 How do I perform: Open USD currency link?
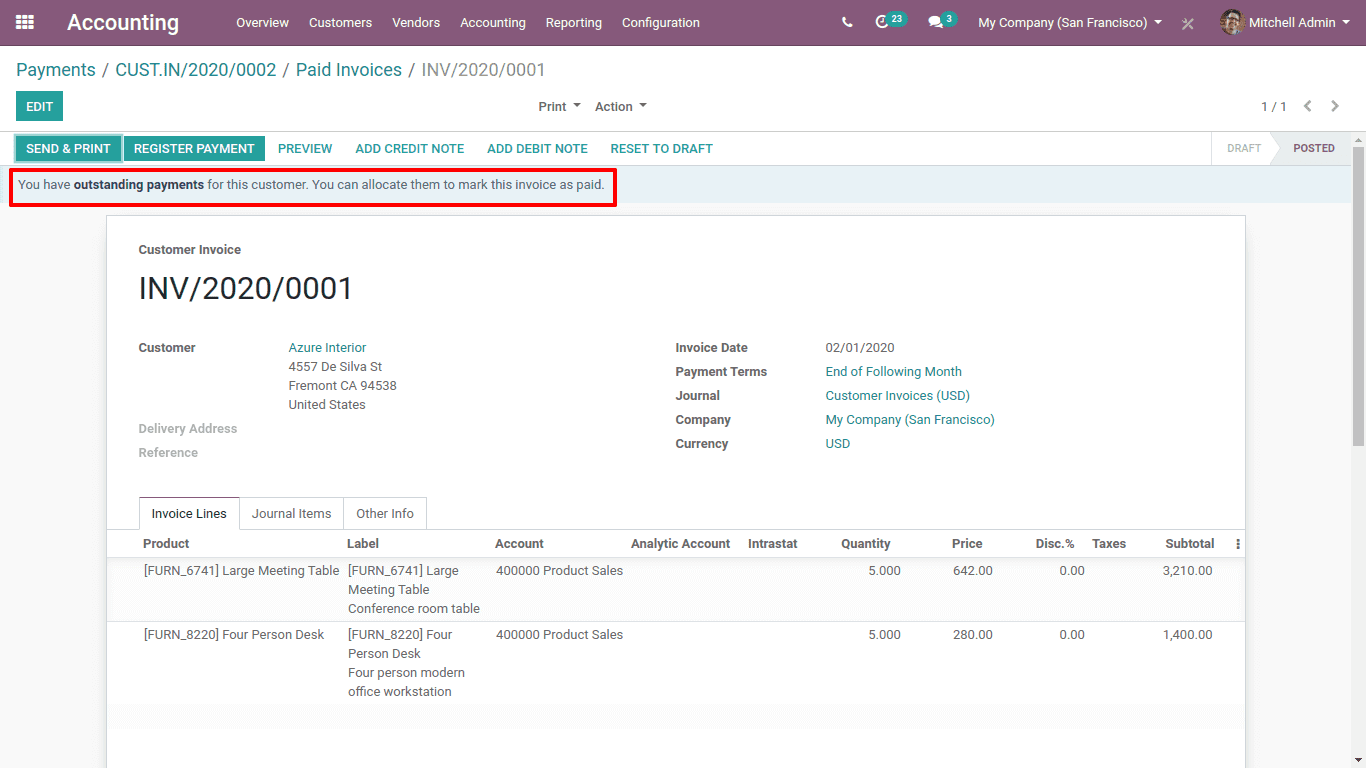[838, 444]
